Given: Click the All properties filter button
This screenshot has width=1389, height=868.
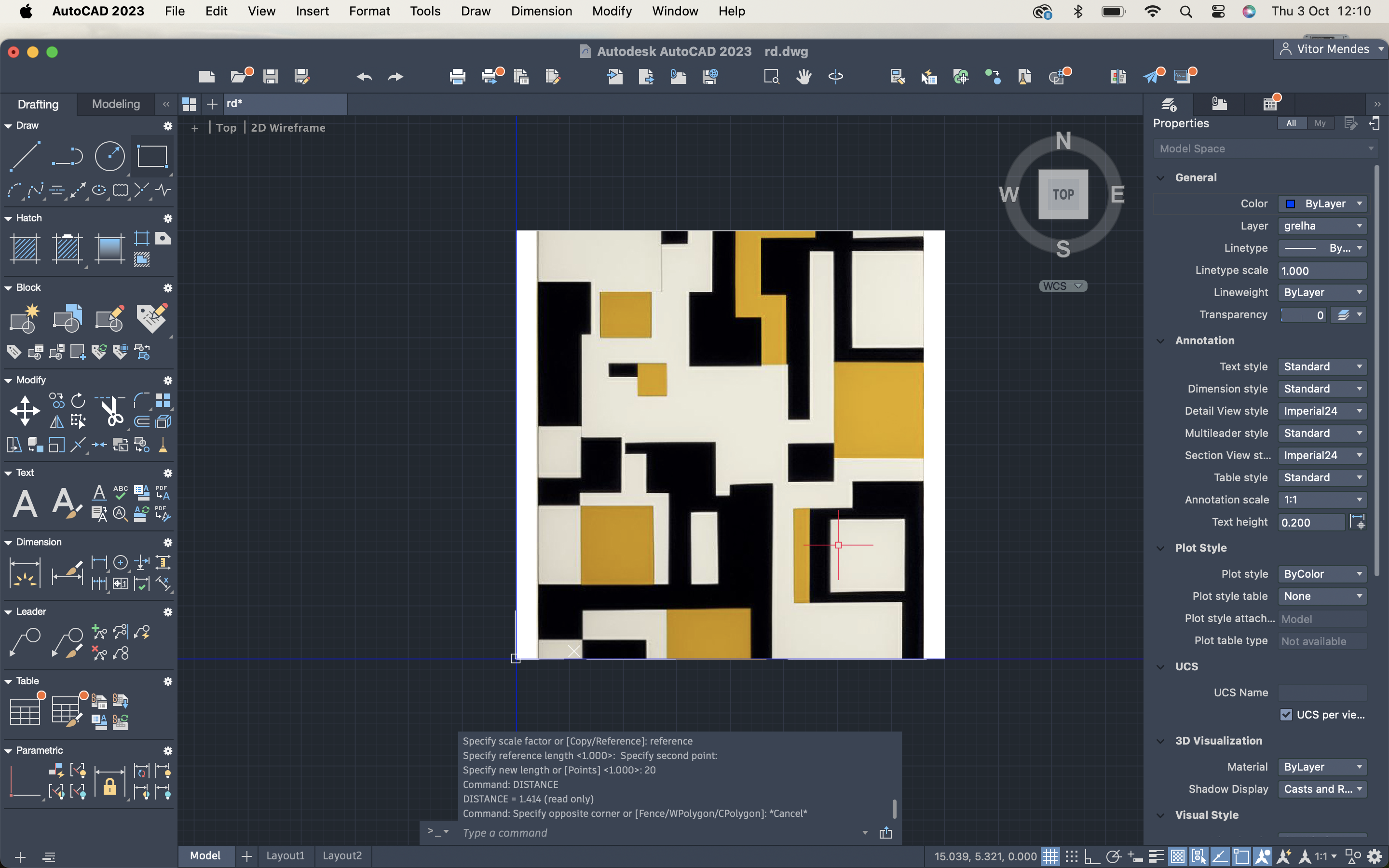Looking at the screenshot, I should pos(1291,123).
